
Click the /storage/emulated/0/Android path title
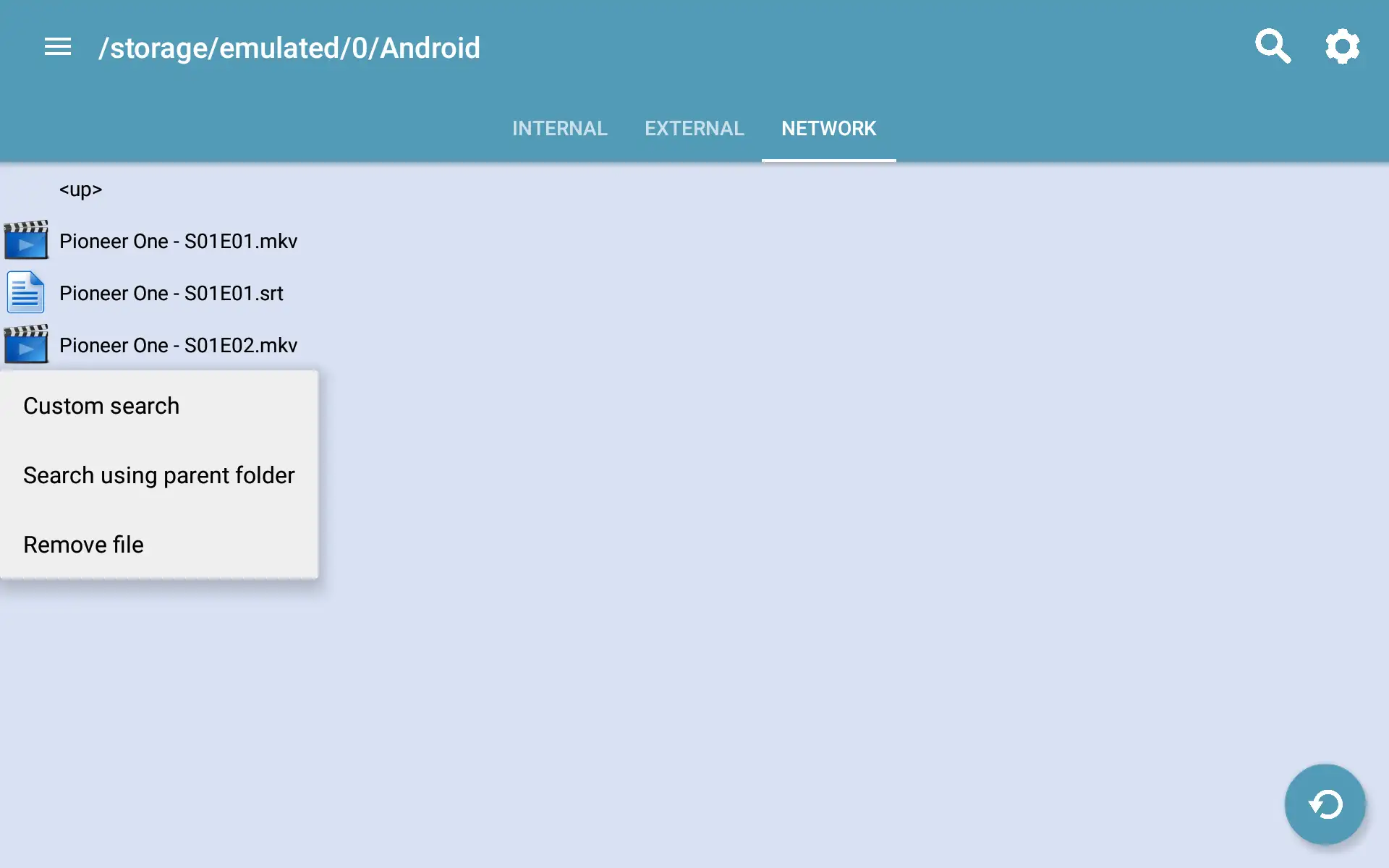click(x=289, y=48)
